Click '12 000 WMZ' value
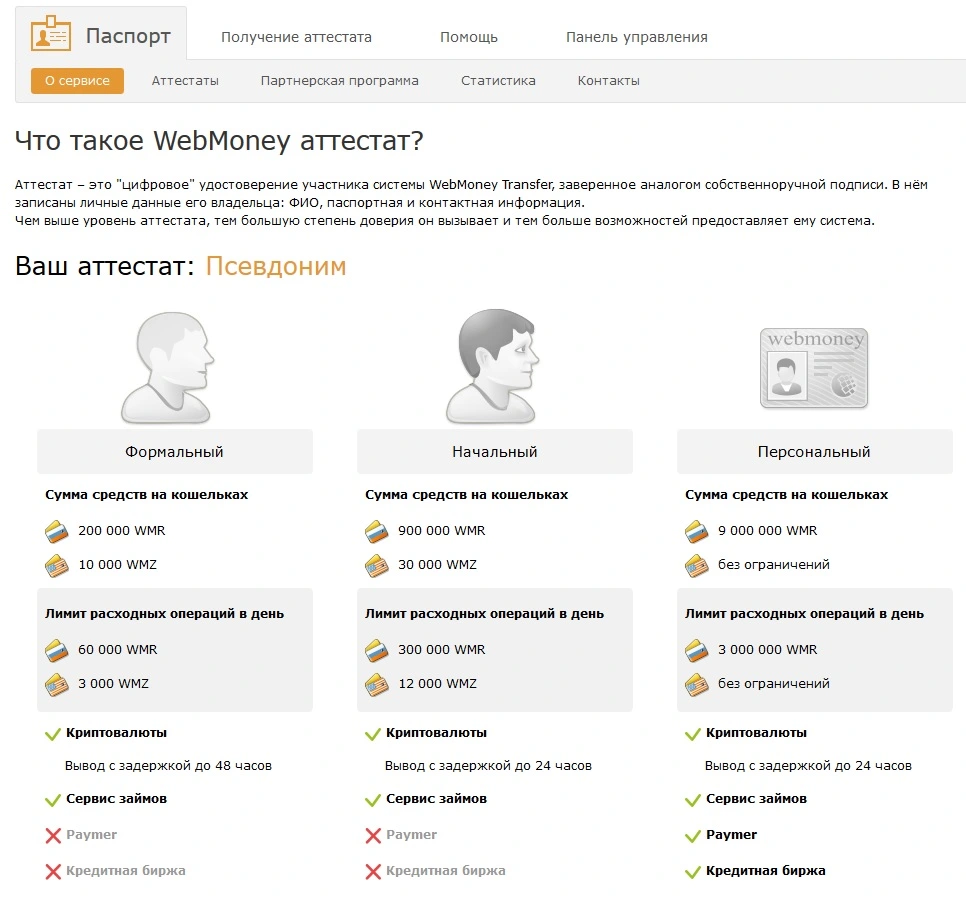The width and height of the screenshot is (966, 900). (437, 683)
